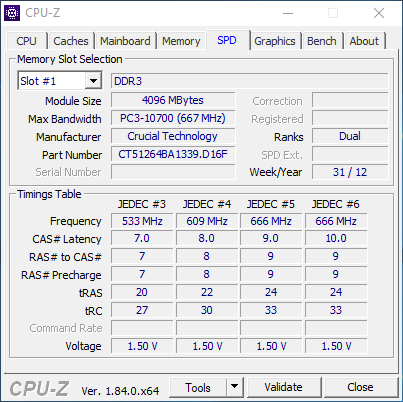
Task: Click the Crucial Technology manufacturer field
Action: (x=173, y=136)
